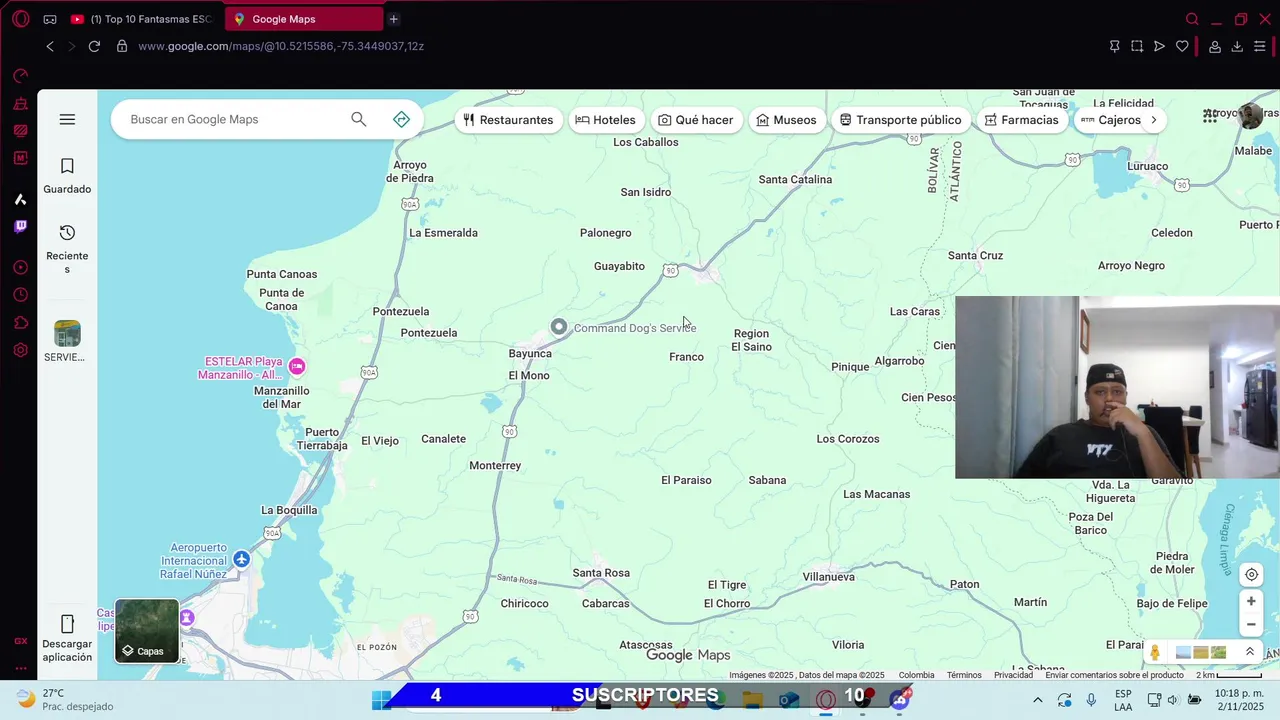Image resolution: width=1280 pixels, height=720 pixels.
Task: Zoom in the map with plus
Action: click(1251, 601)
